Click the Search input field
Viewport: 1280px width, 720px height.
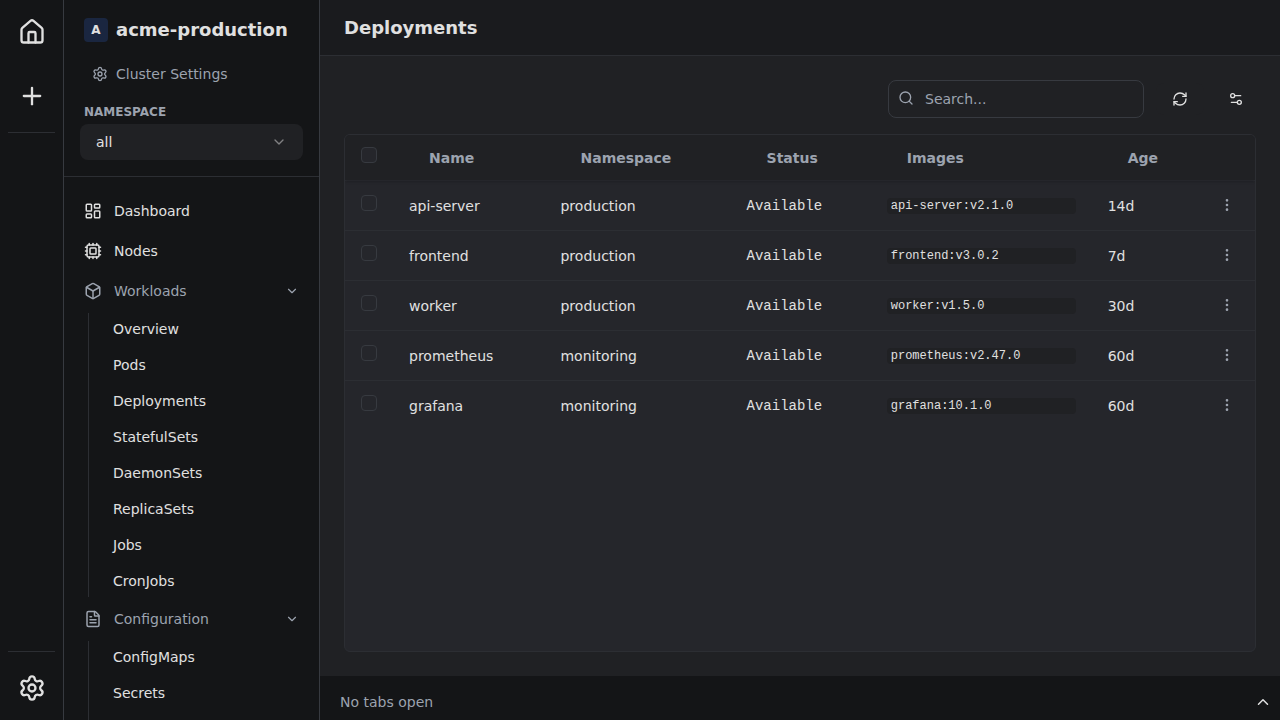(x=1015, y=98)
